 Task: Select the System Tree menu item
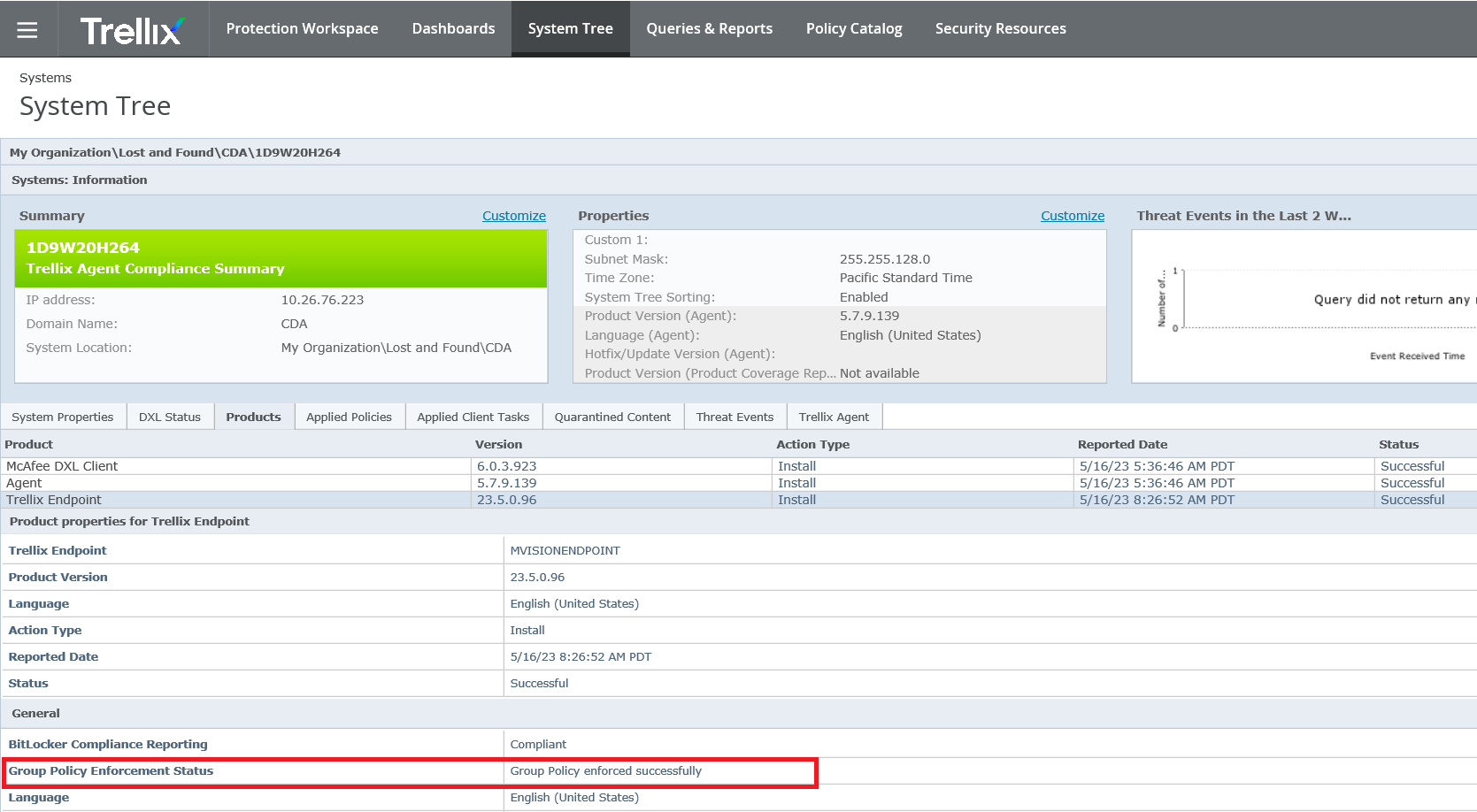point(570,28)
